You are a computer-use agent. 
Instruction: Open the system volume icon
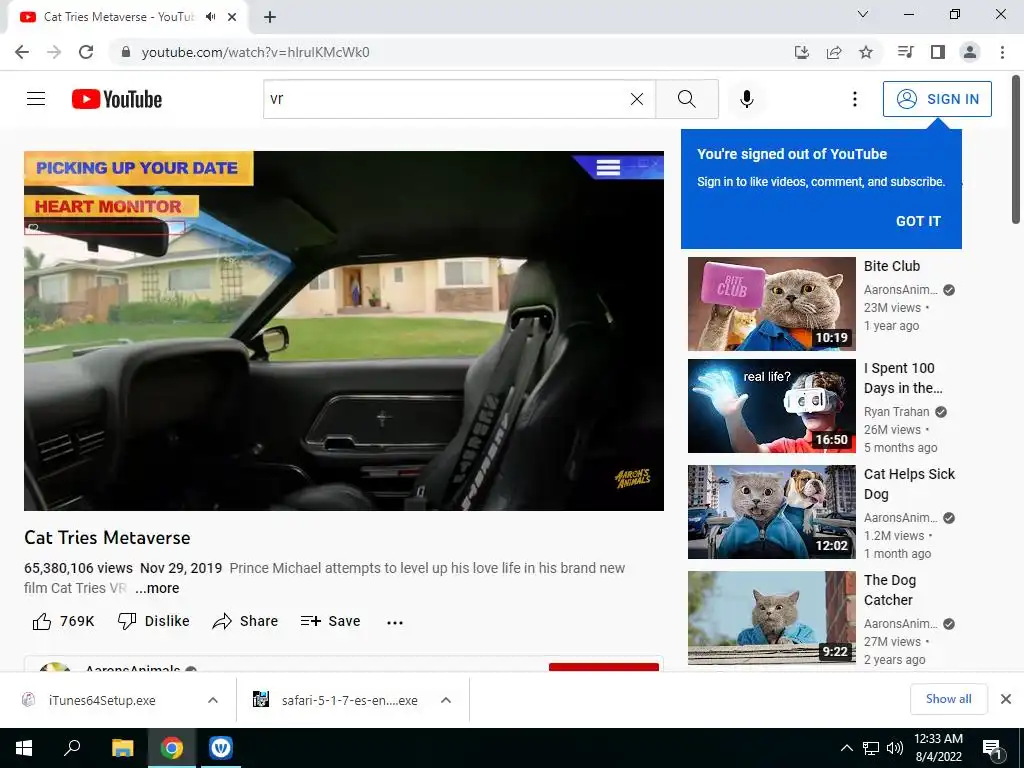point(895,748)
